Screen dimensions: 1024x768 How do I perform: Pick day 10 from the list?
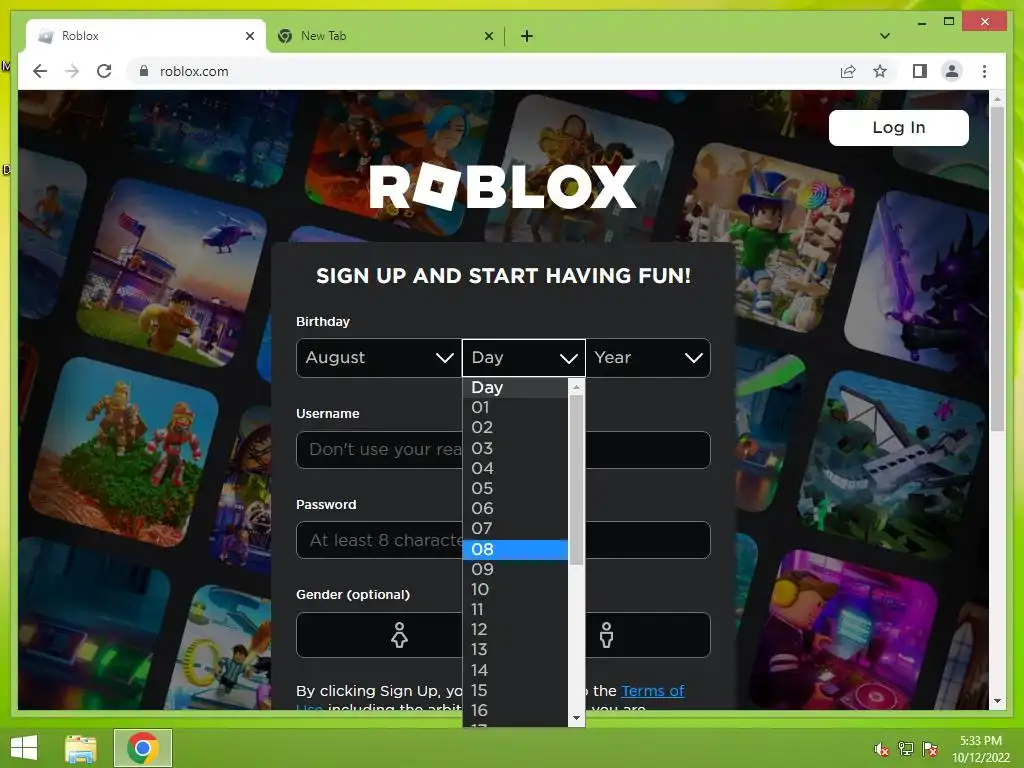tap(515, 590)
